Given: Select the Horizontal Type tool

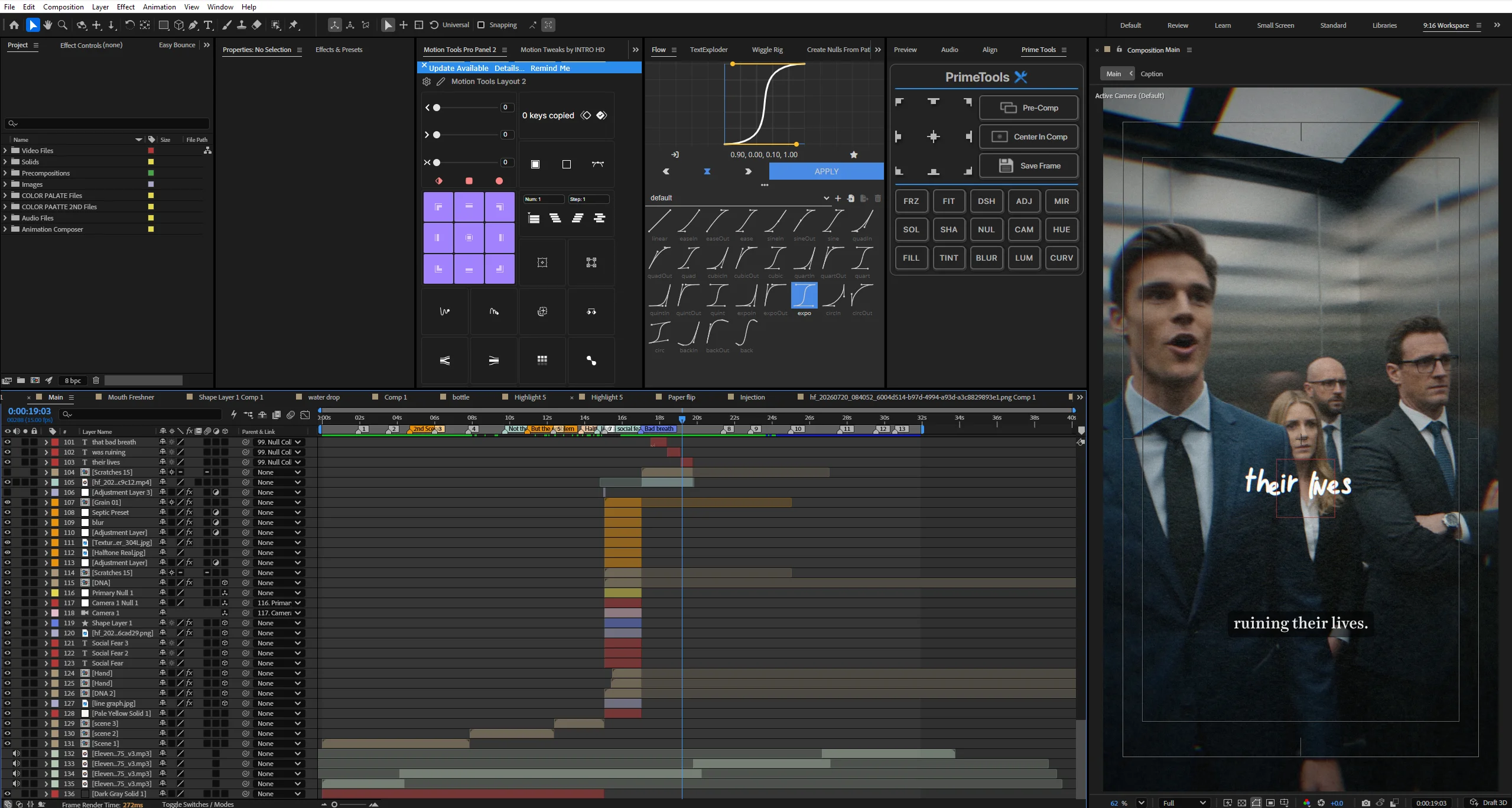Looking at the screenshot, I should point(208,25).
